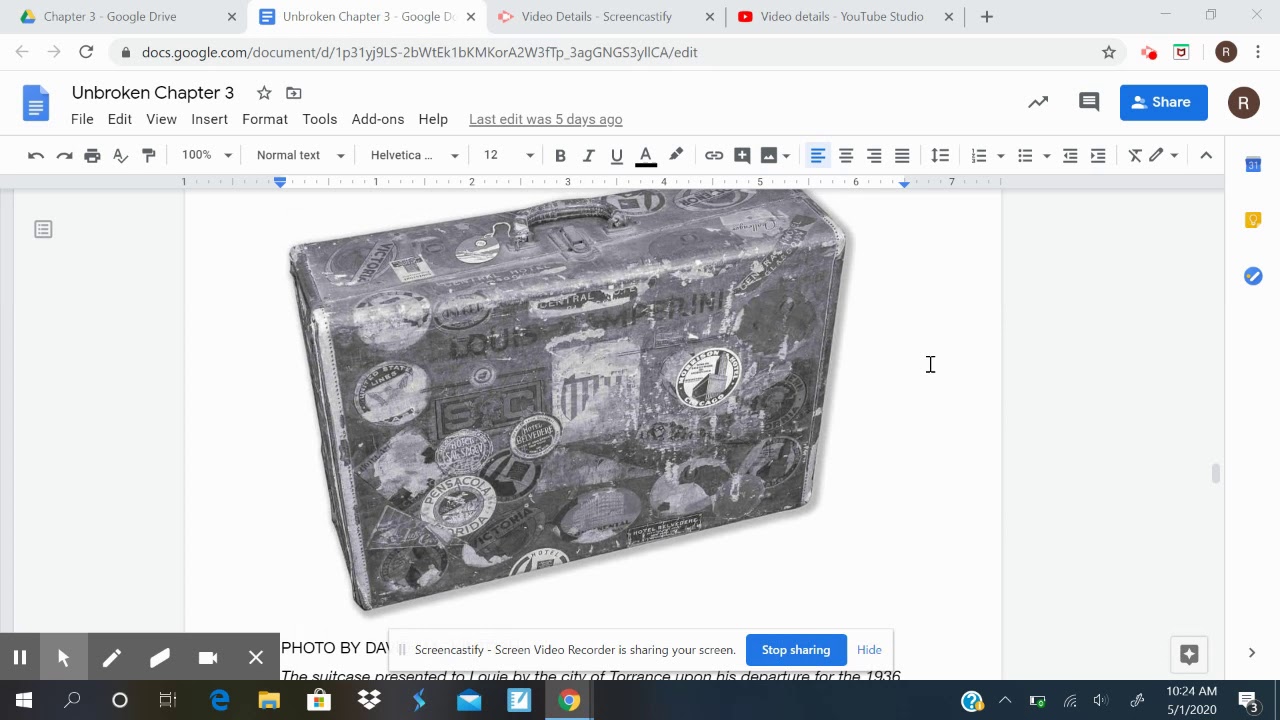Open editing mode pencil dropdown

pyautogui.click(x=1163, y=155)
